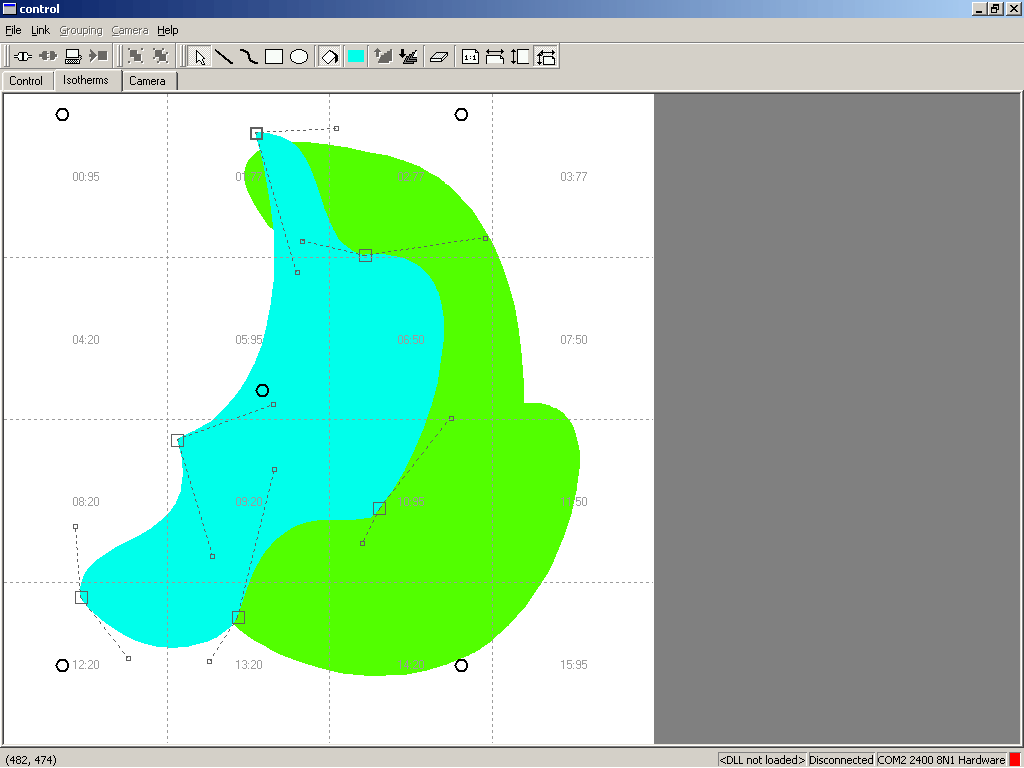This screenshot has height=768, width=1024.
Task: Click the 1:1 zoom icon
Action: coord(470,57)
